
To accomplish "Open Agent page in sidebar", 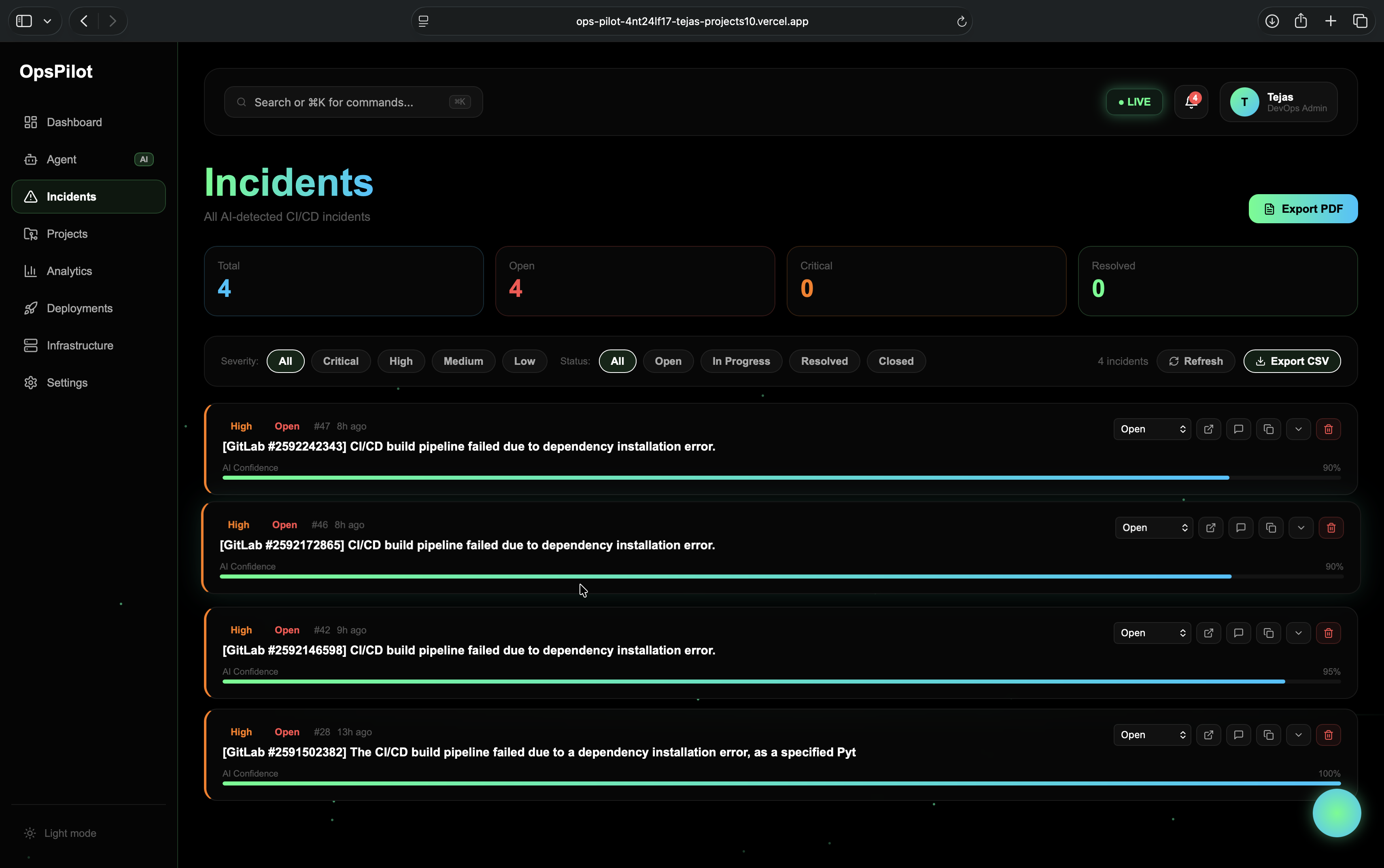I will coord(89,160).
